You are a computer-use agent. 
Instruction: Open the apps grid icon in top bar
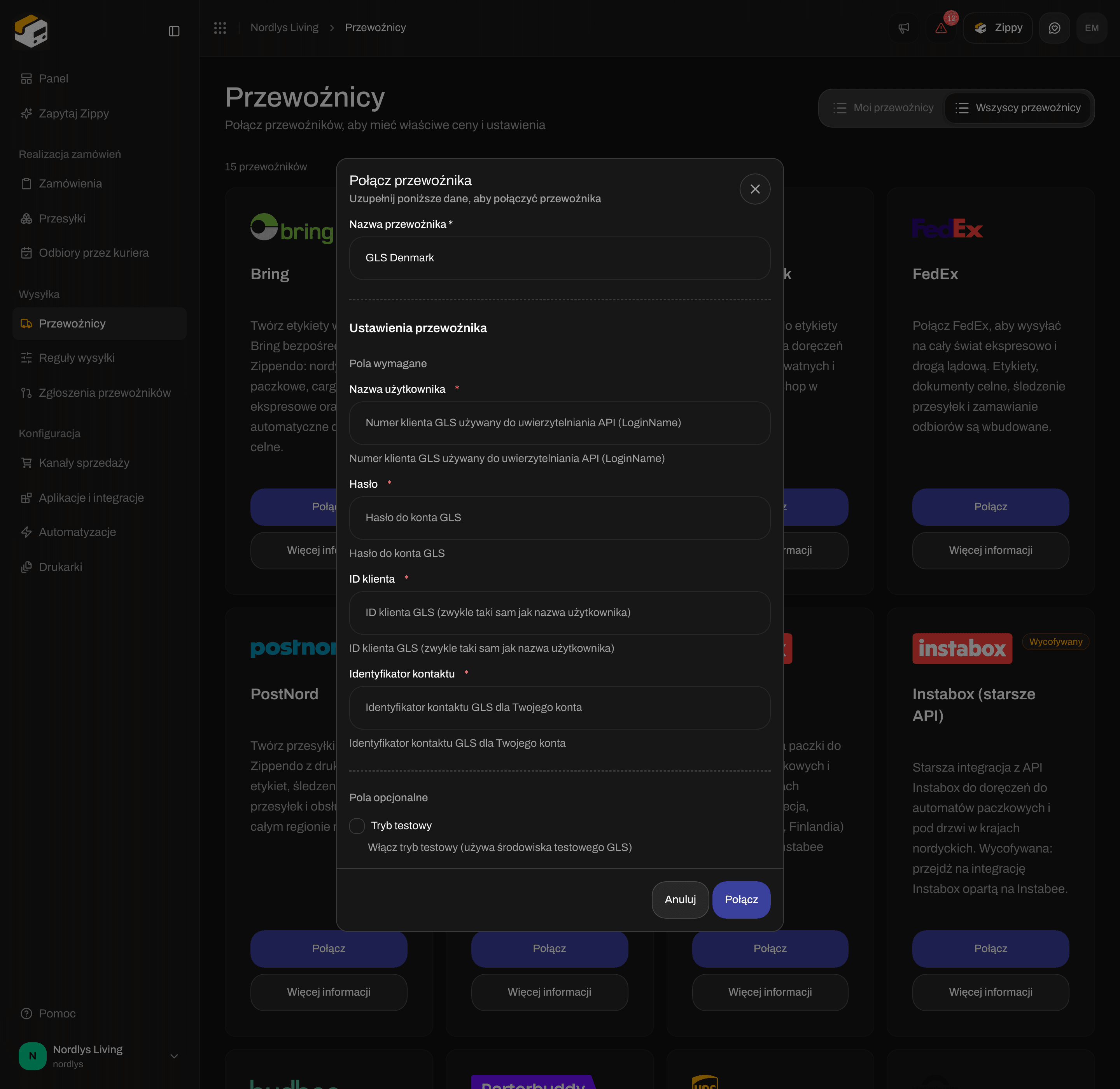220,28
